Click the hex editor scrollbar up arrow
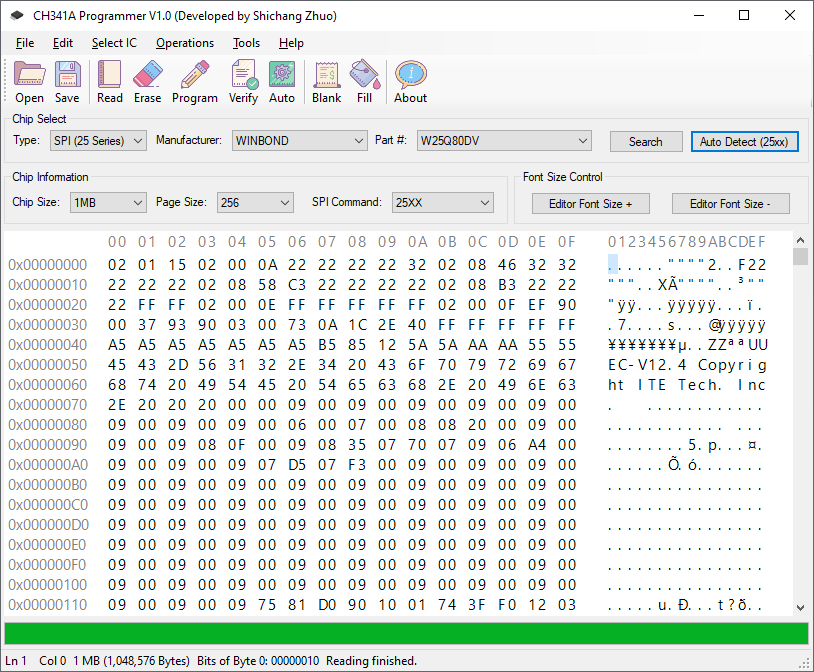This screenshot has width=814, height=672. coord(801,240)
